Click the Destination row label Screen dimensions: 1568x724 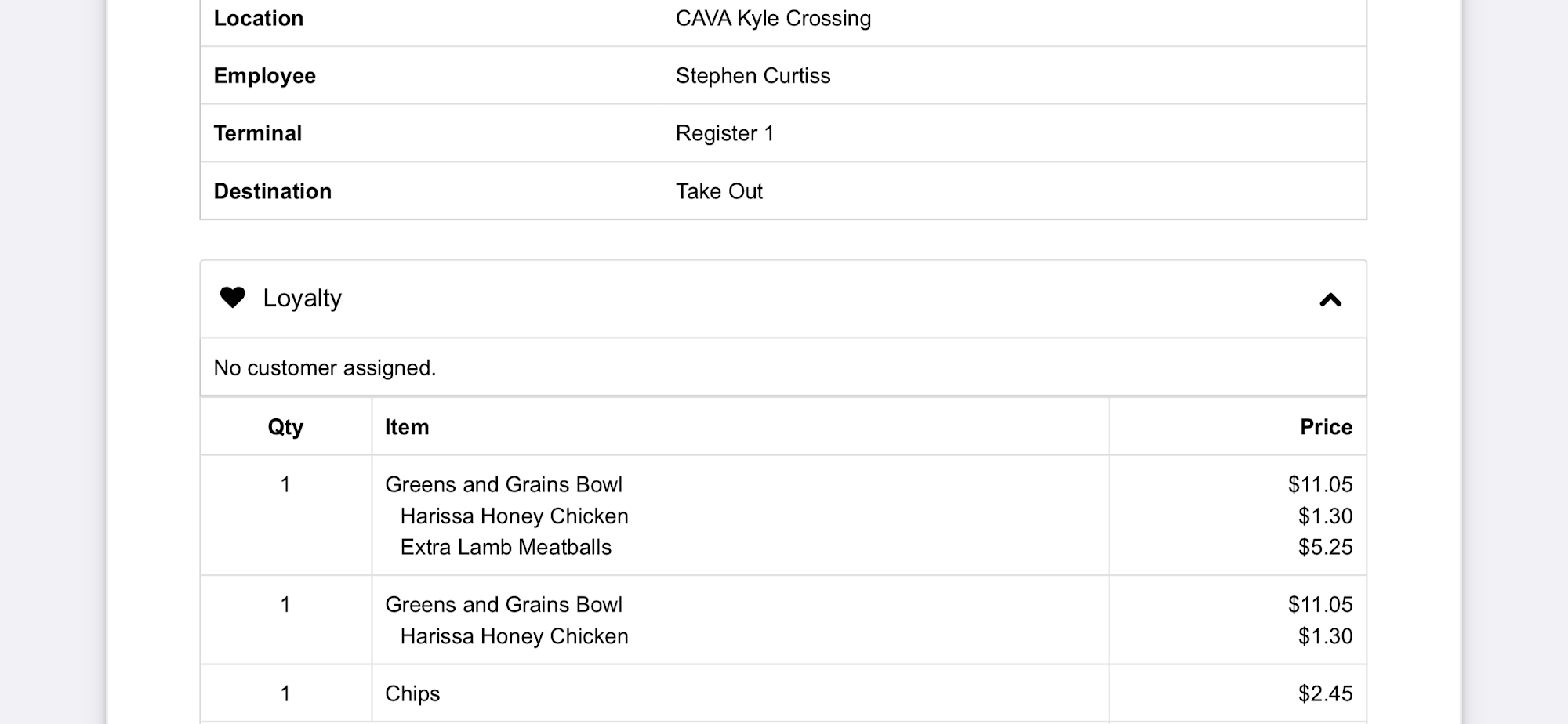[273, 191]
